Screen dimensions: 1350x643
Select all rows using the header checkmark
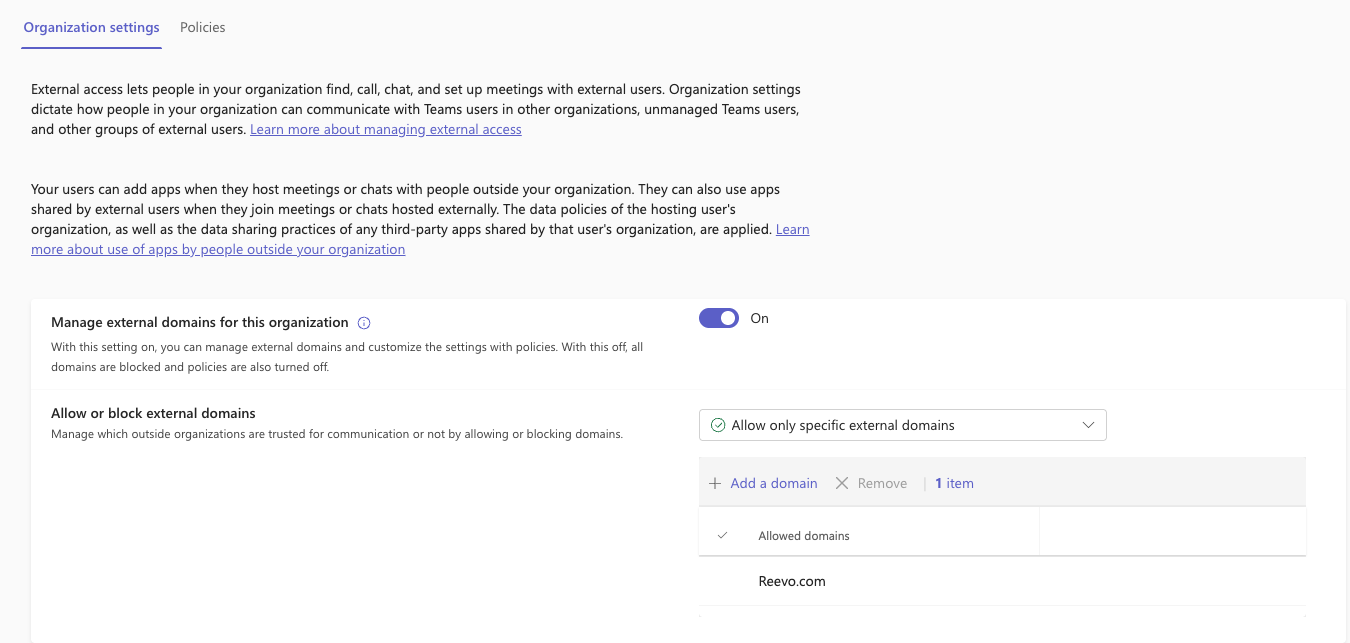point(722,536)
